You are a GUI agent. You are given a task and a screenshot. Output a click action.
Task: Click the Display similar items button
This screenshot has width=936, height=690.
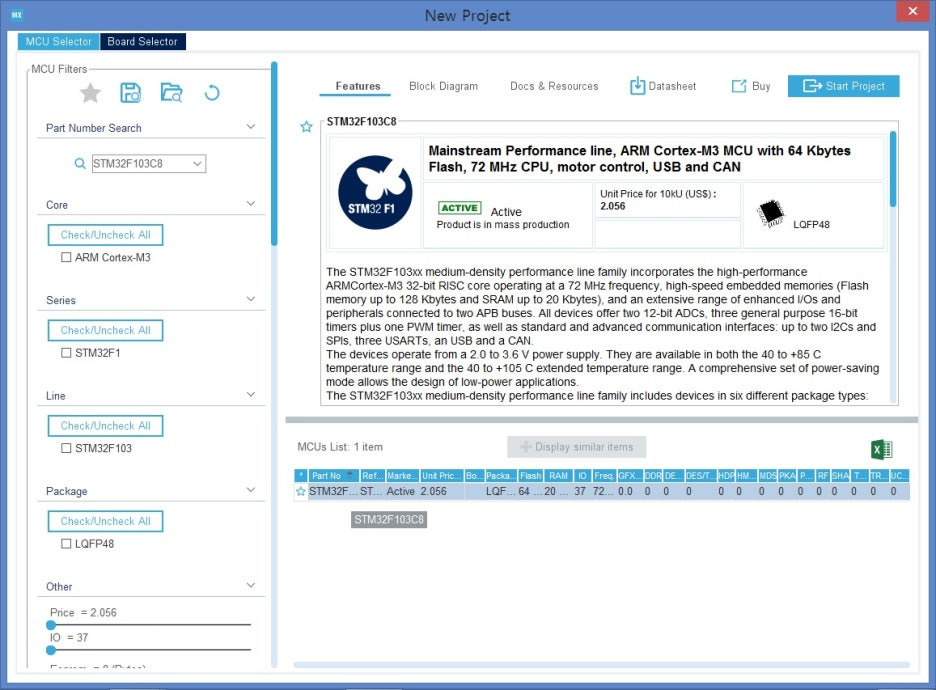[x=577, y=447]
